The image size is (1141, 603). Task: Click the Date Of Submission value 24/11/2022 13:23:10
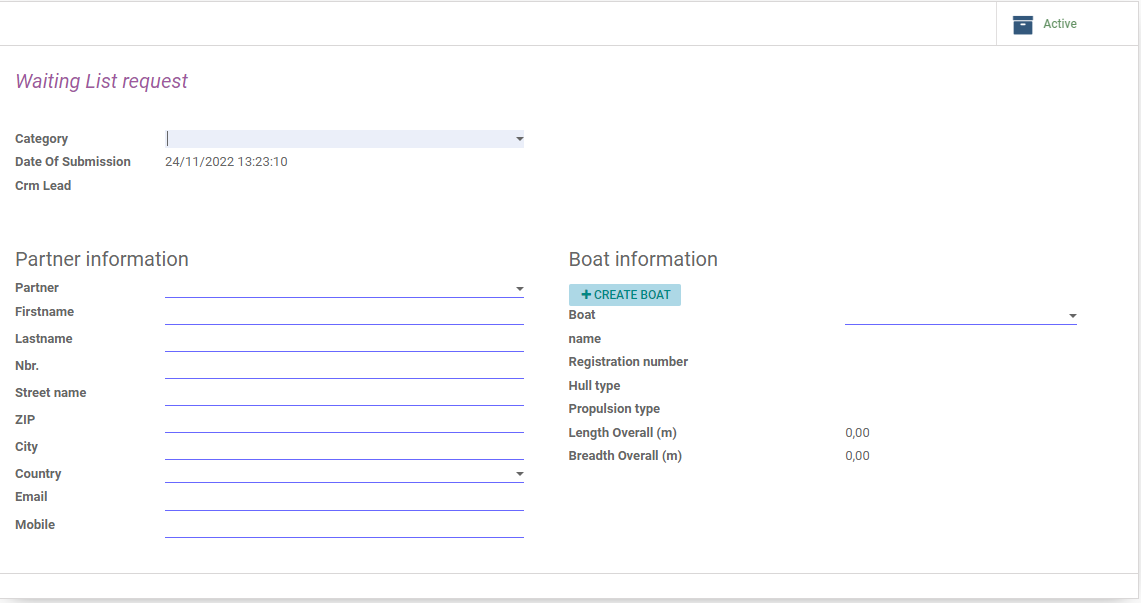tap(226, 161)
